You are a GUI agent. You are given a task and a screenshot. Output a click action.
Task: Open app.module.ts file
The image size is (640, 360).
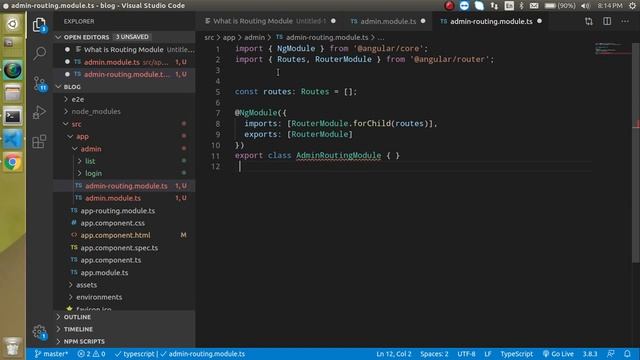point(124,273)
